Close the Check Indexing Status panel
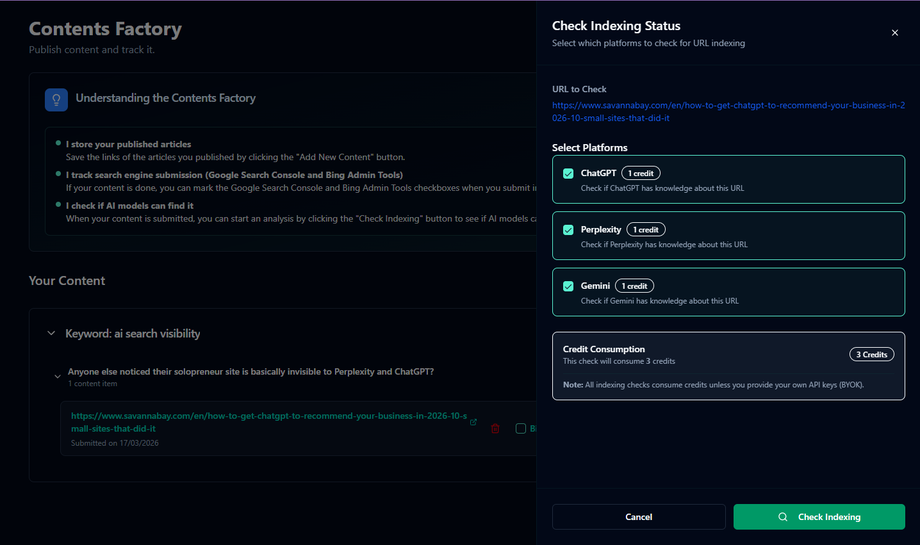Viewport: 920px width, 545px height. (x=894, y=33)
